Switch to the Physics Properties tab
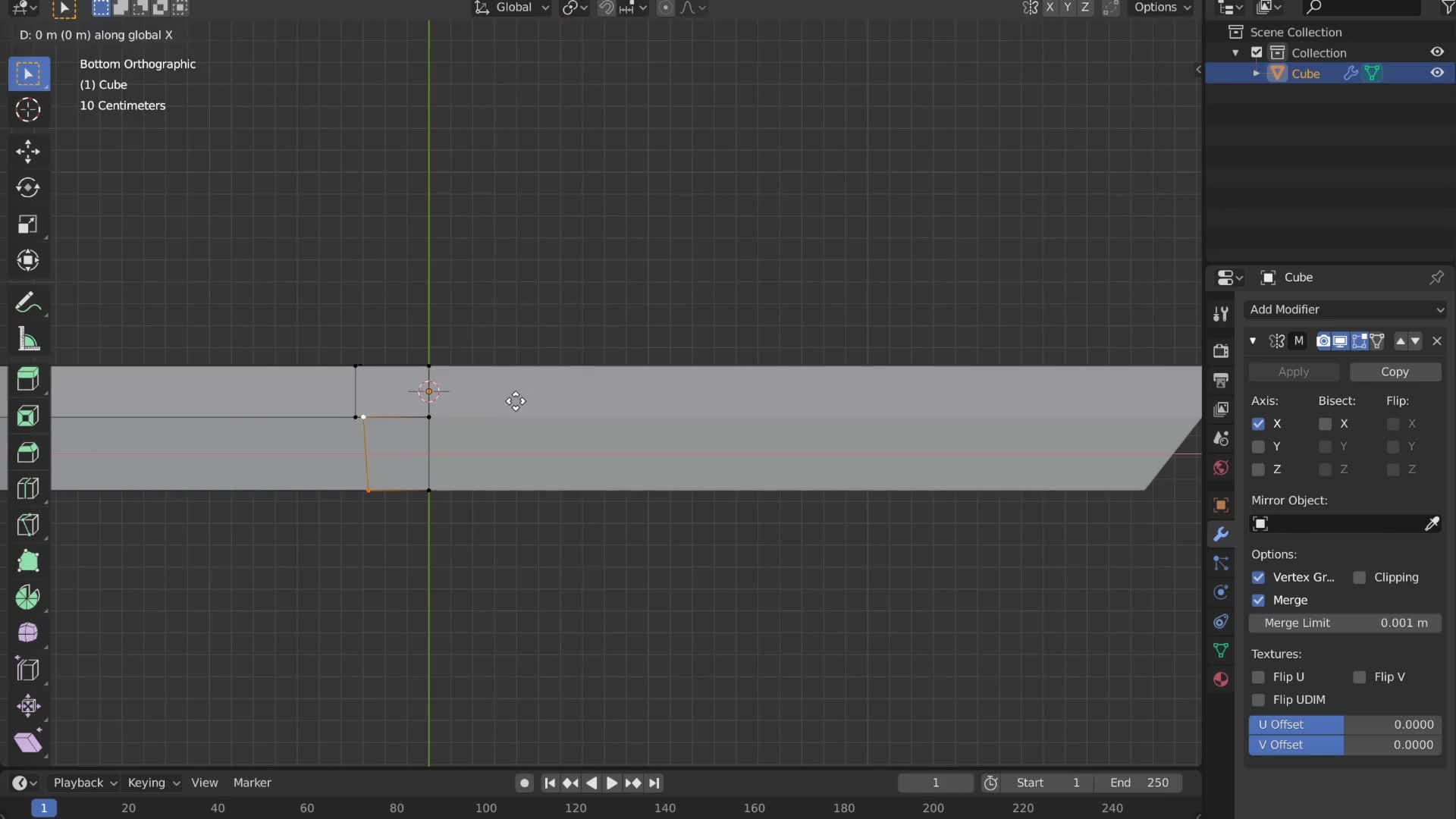 (1221, 592)
